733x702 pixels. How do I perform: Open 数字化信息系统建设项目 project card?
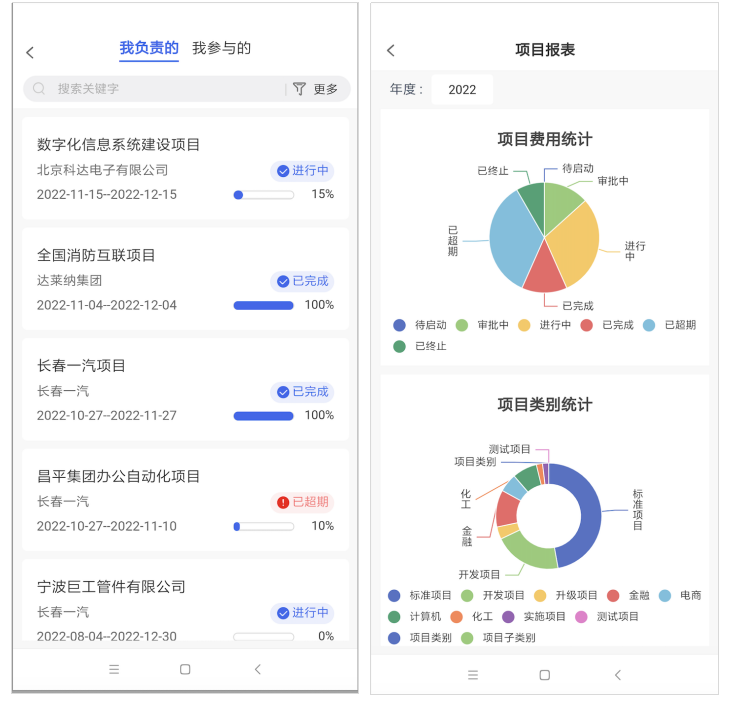click(x=185, y=168)
